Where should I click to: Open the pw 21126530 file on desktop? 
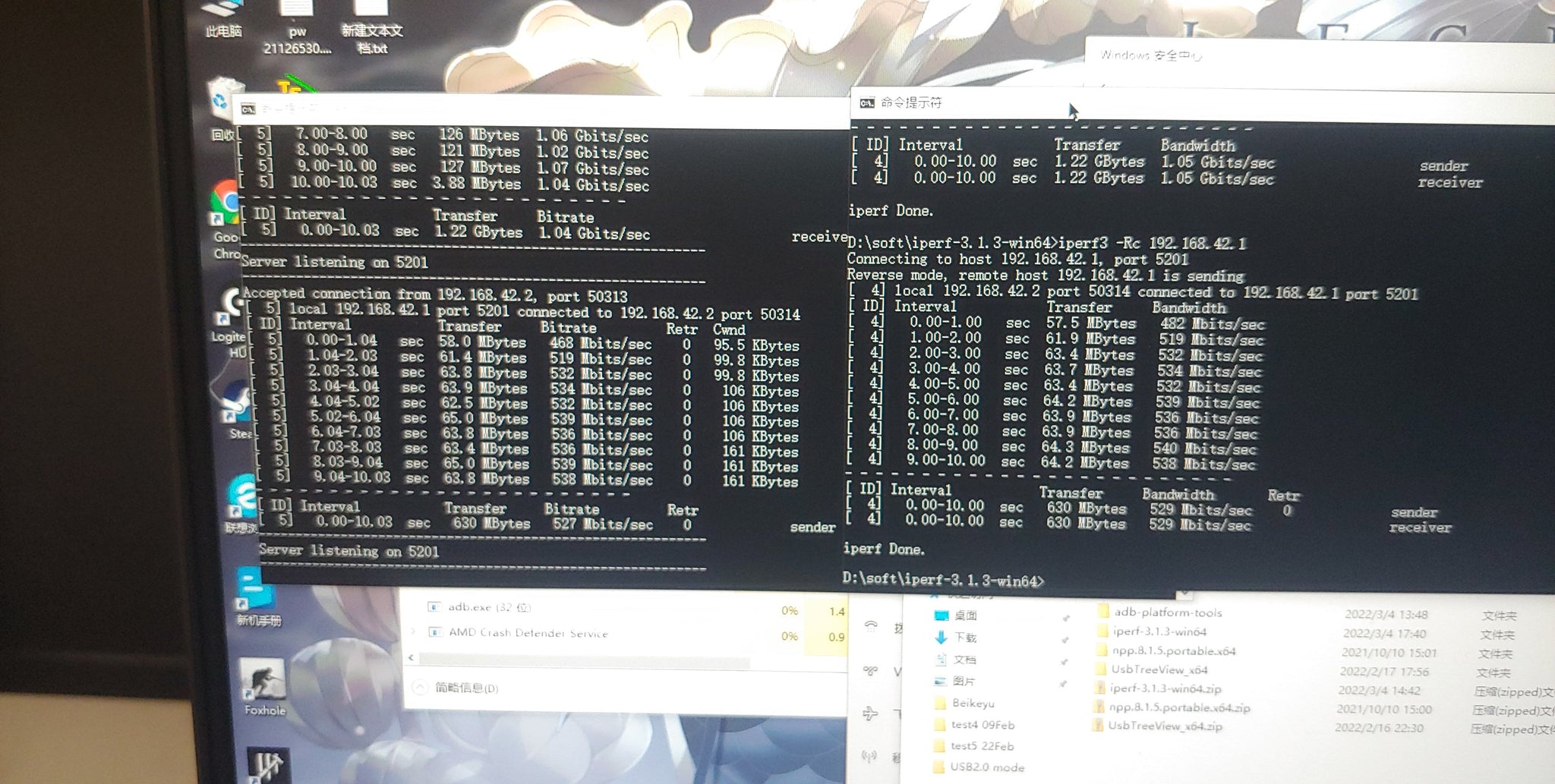pyautogui.click(x=297, y=27)
